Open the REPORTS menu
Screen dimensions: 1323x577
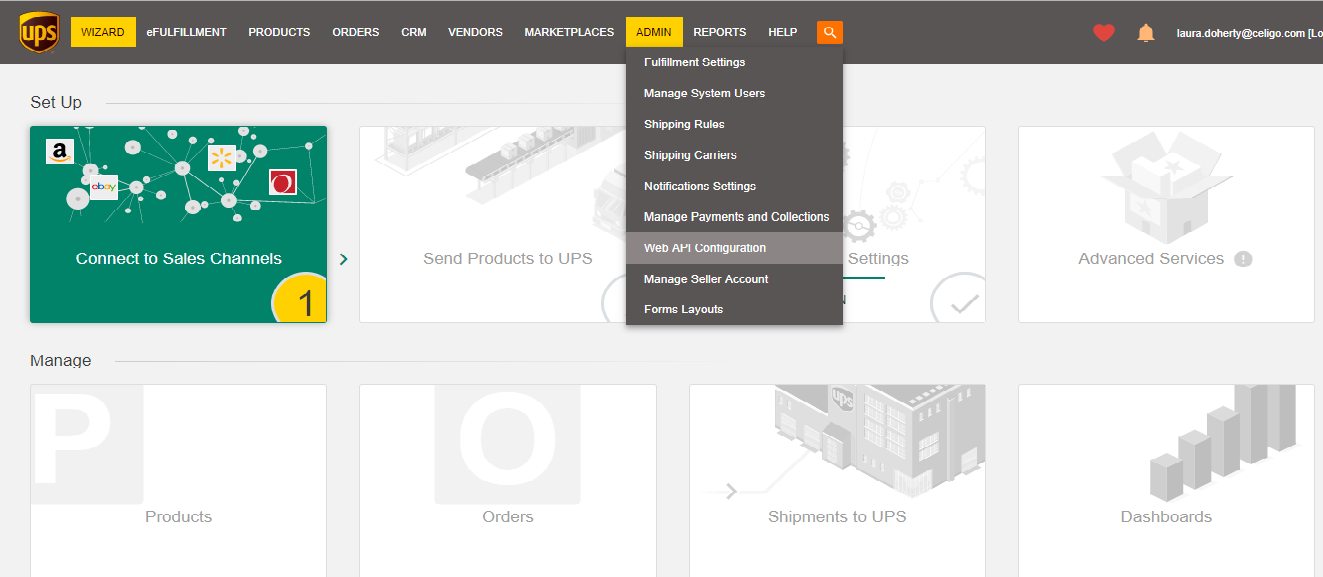coord(720,32)
